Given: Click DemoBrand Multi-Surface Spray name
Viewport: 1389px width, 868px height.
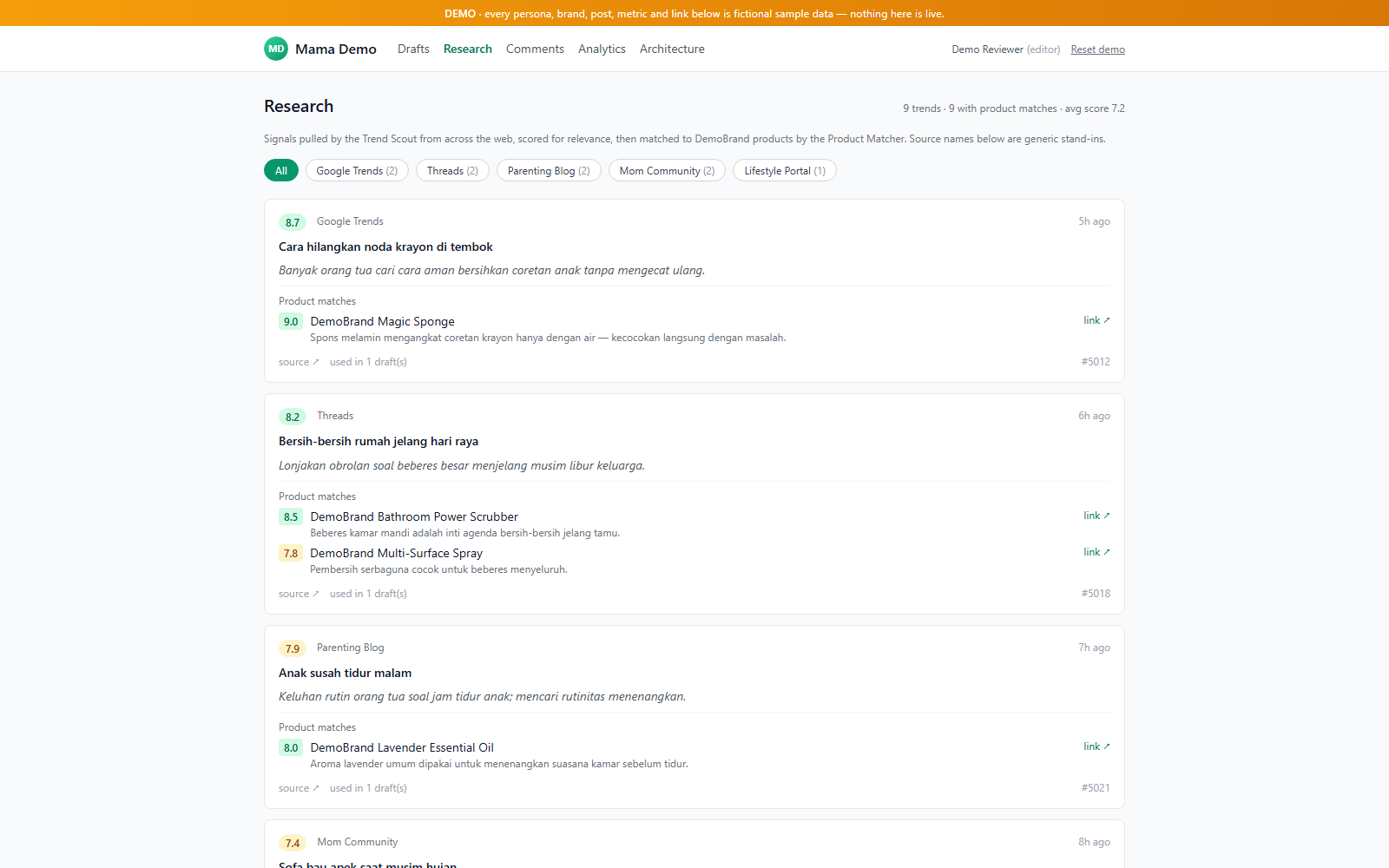Looking at the screenshot, I should click(396, 553).
